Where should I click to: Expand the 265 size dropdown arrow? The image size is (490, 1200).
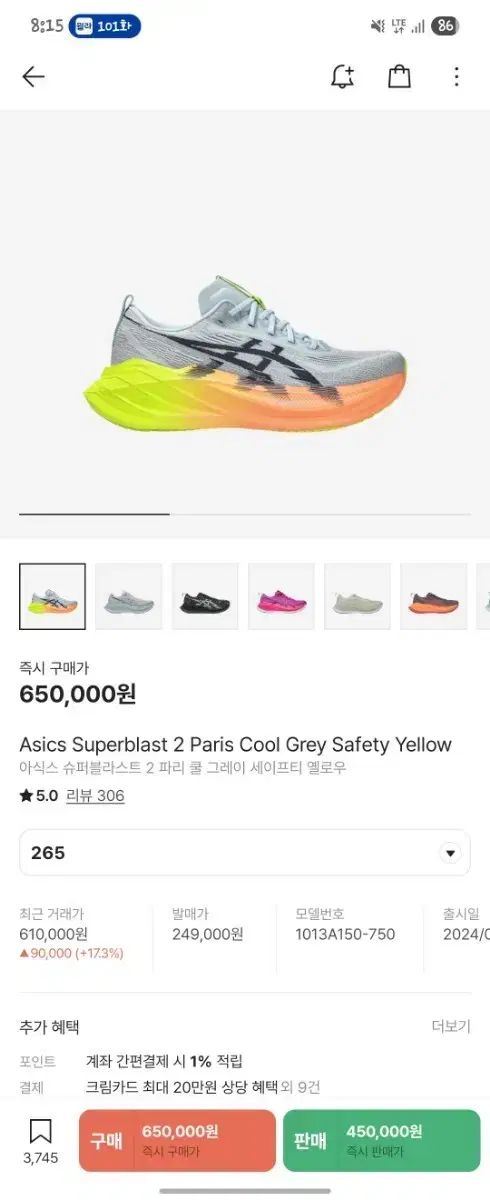pos(450,853)
